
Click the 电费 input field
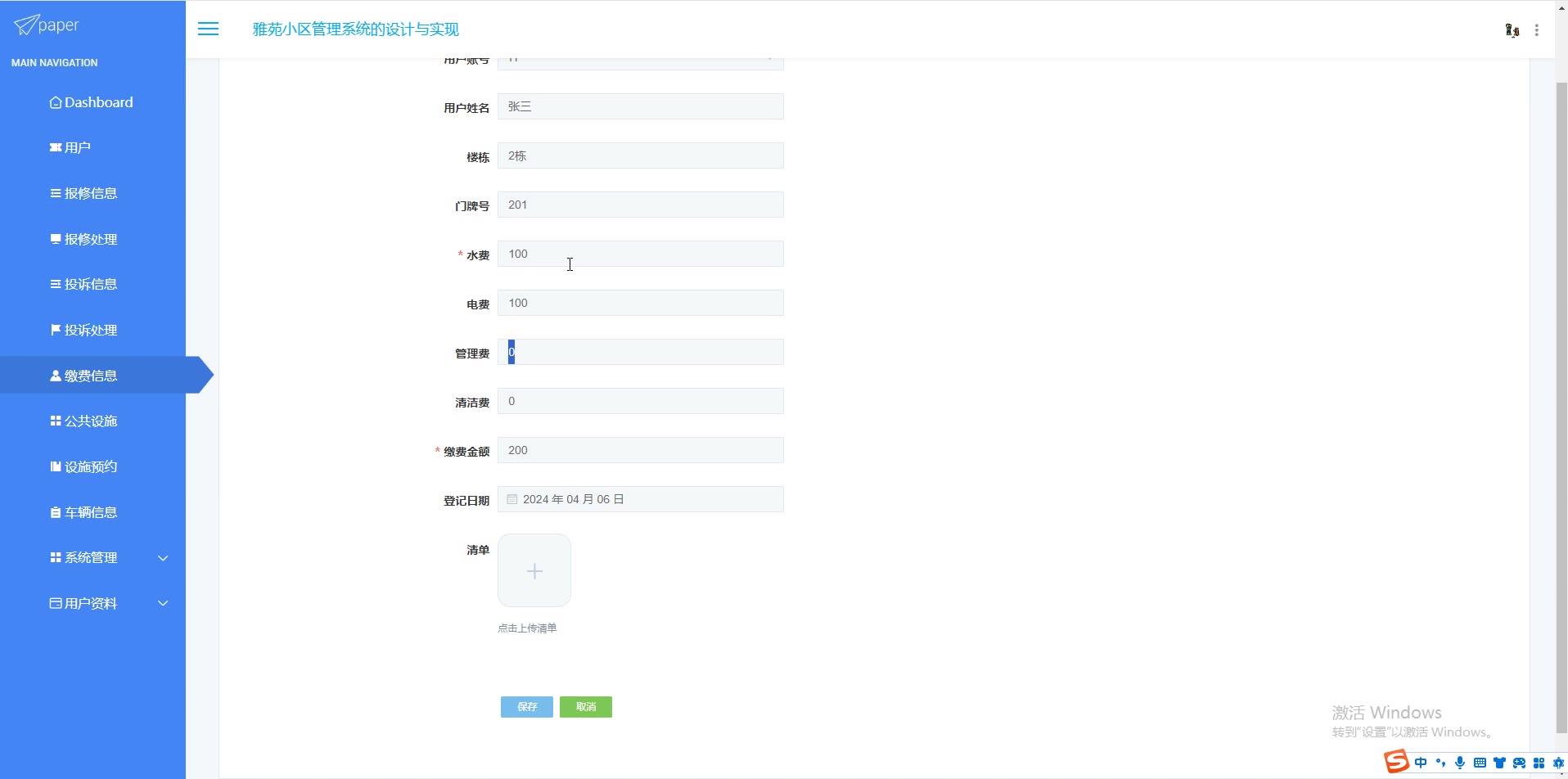pos(641,303)
